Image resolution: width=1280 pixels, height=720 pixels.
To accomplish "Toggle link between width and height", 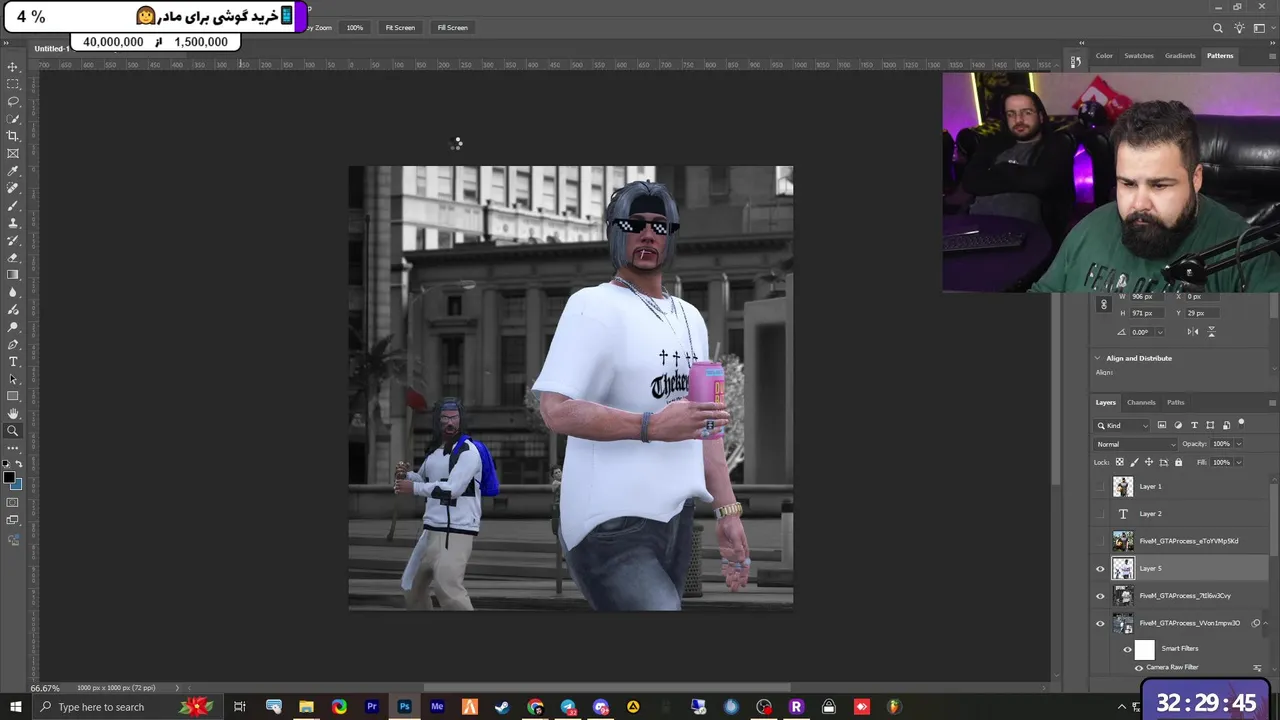I will 1104,305.
